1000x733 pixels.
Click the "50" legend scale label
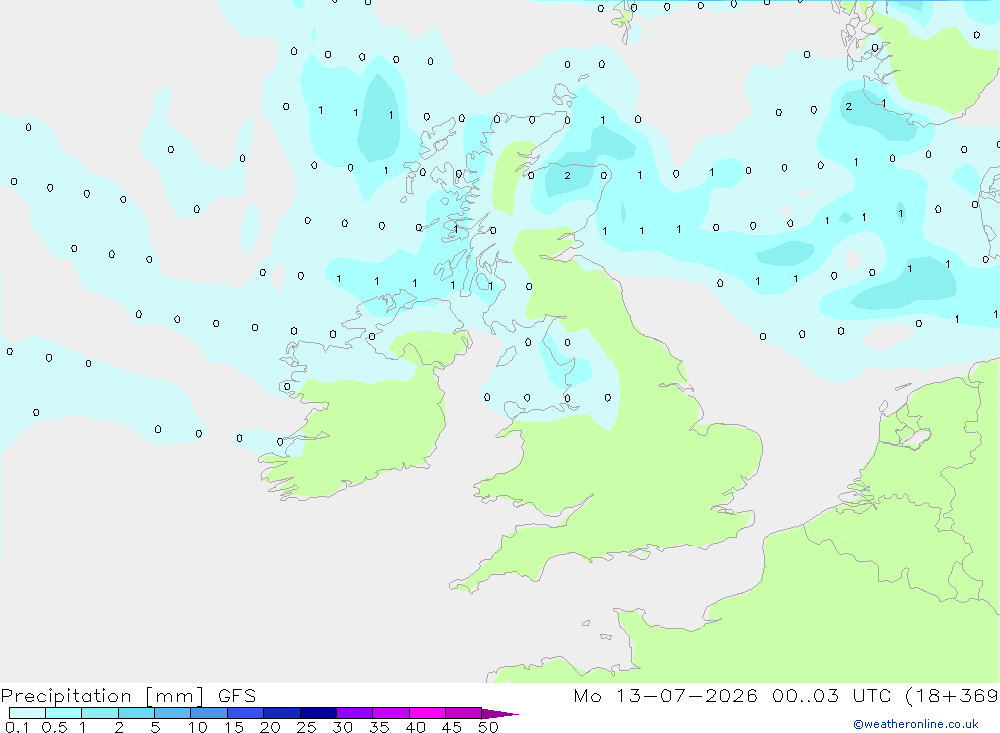[x=489, y=727]
